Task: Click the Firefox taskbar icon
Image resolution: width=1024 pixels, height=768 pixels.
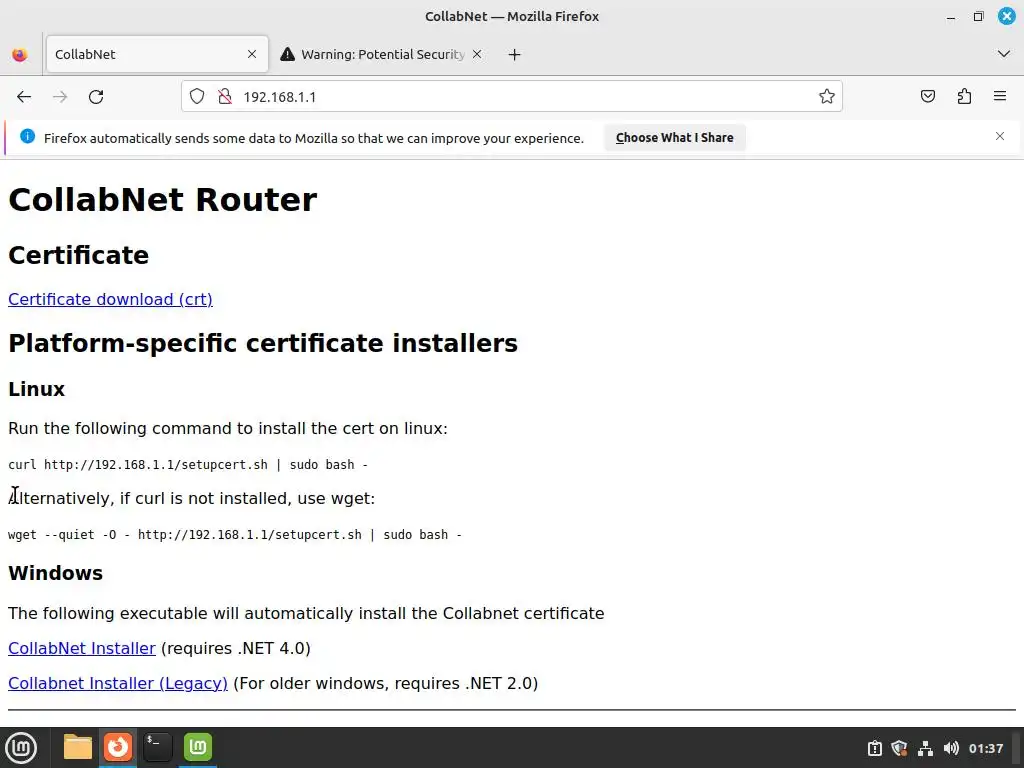Action: point(118,747)
